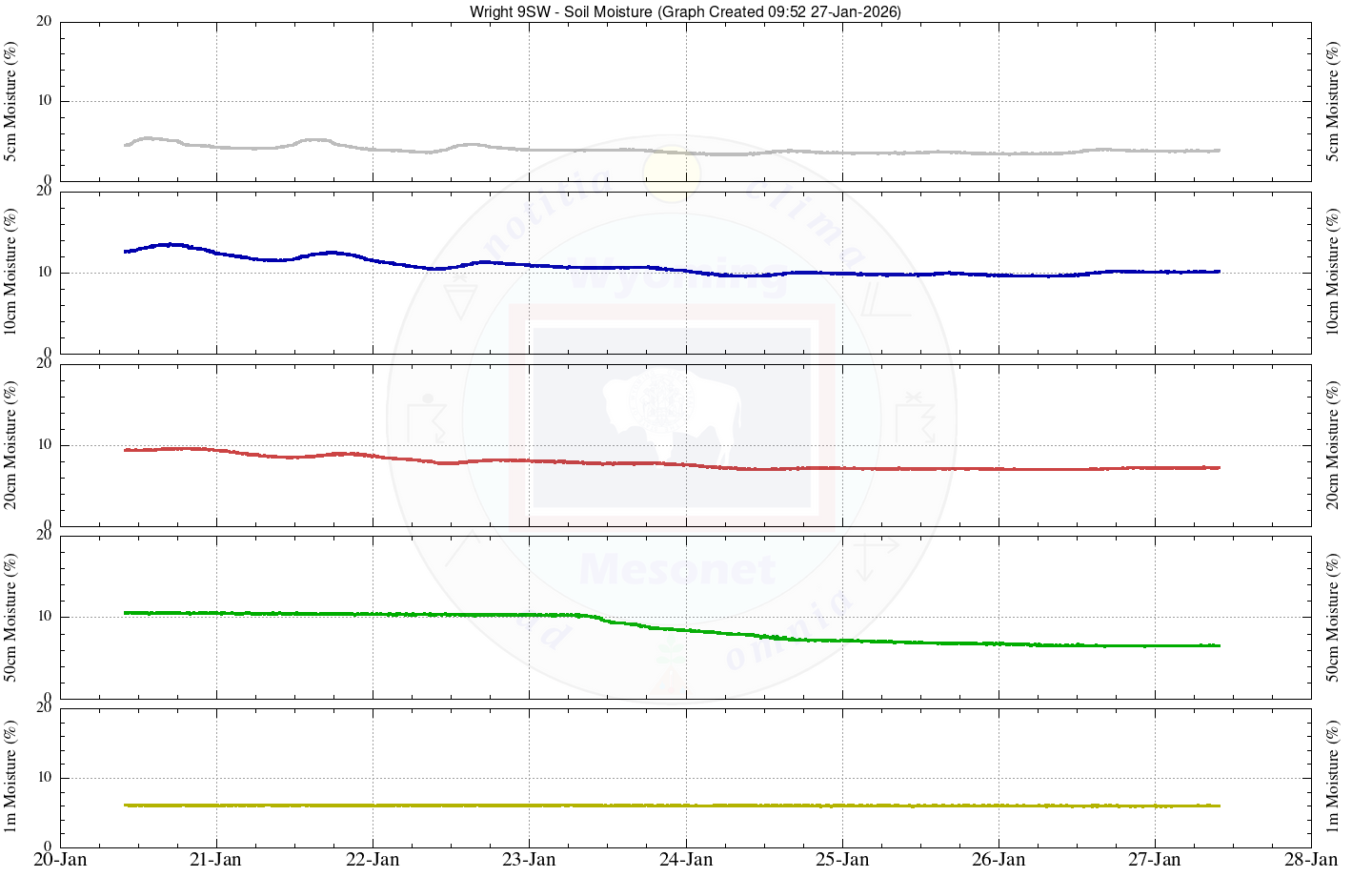Click the faint 'Mesonet' watermark text
The width and height of the screenshot is (1372, 877).
coord(677,570)
